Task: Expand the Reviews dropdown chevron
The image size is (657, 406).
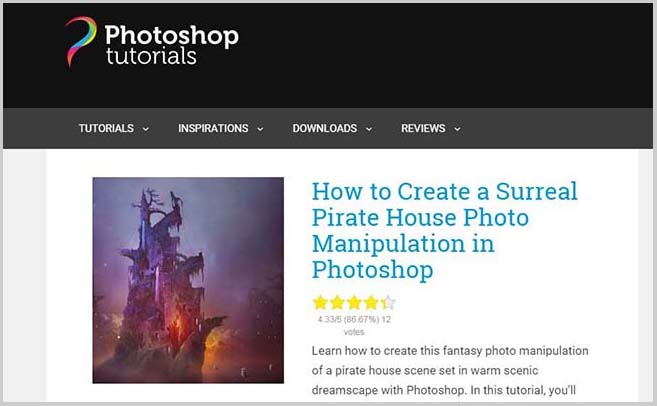Action: pos(457,129)
